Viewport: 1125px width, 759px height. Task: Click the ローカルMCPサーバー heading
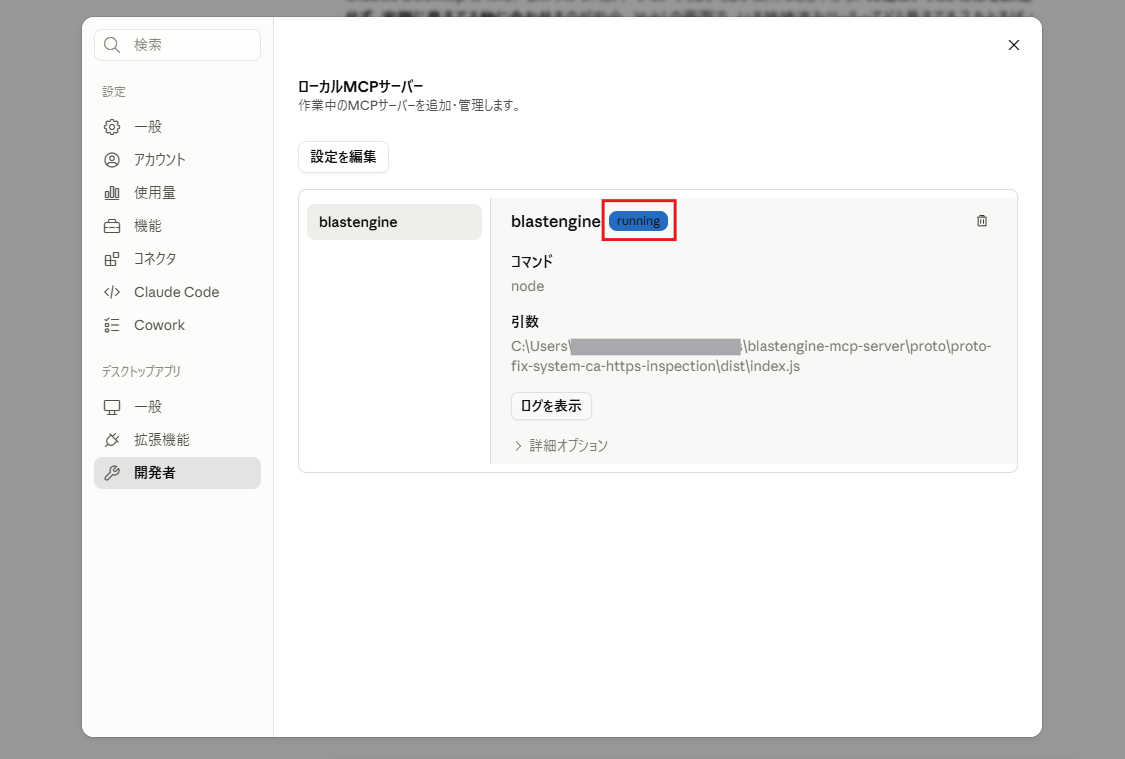[360, 87]
